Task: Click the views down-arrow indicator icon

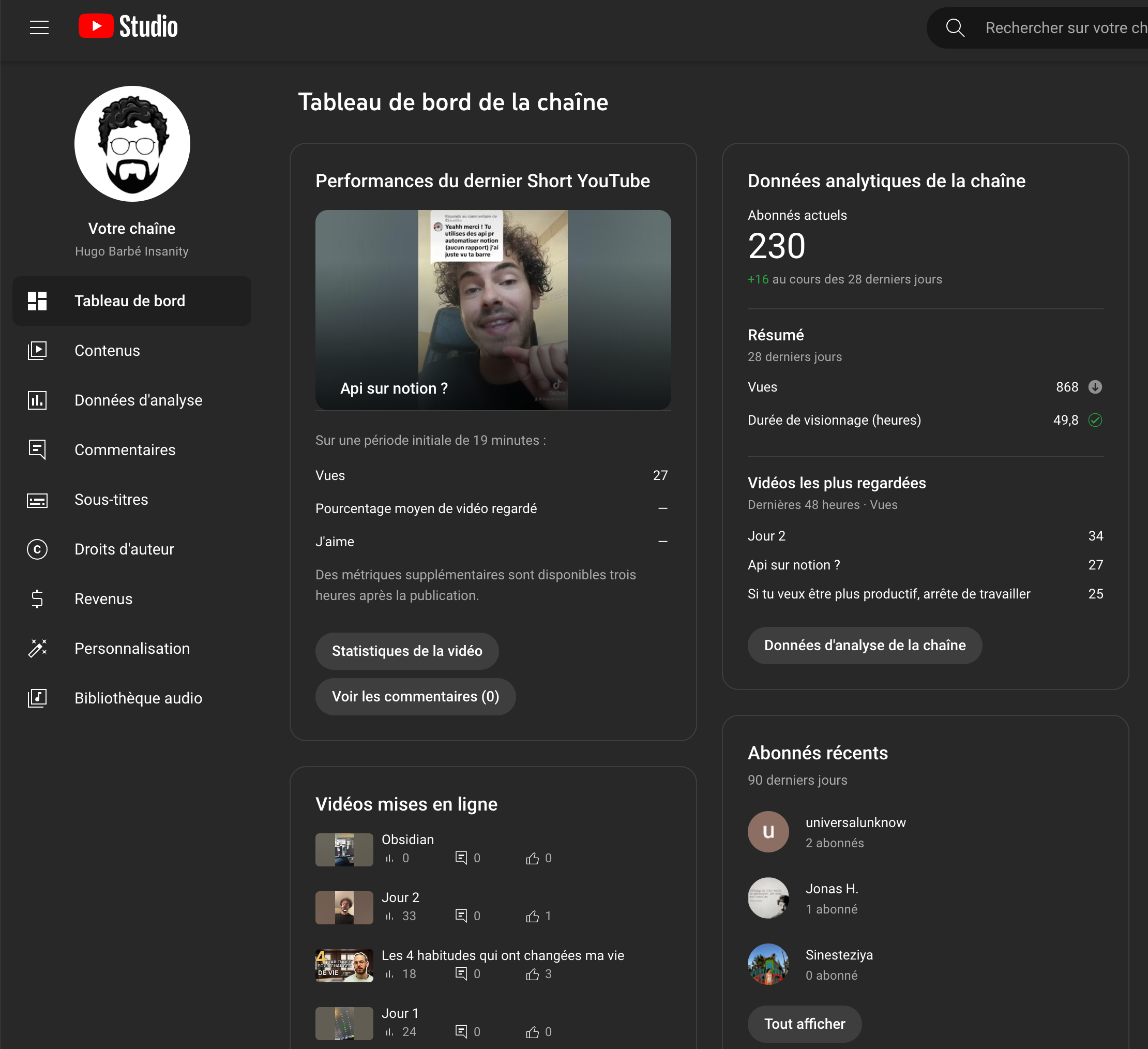Action: [1094, 387]
